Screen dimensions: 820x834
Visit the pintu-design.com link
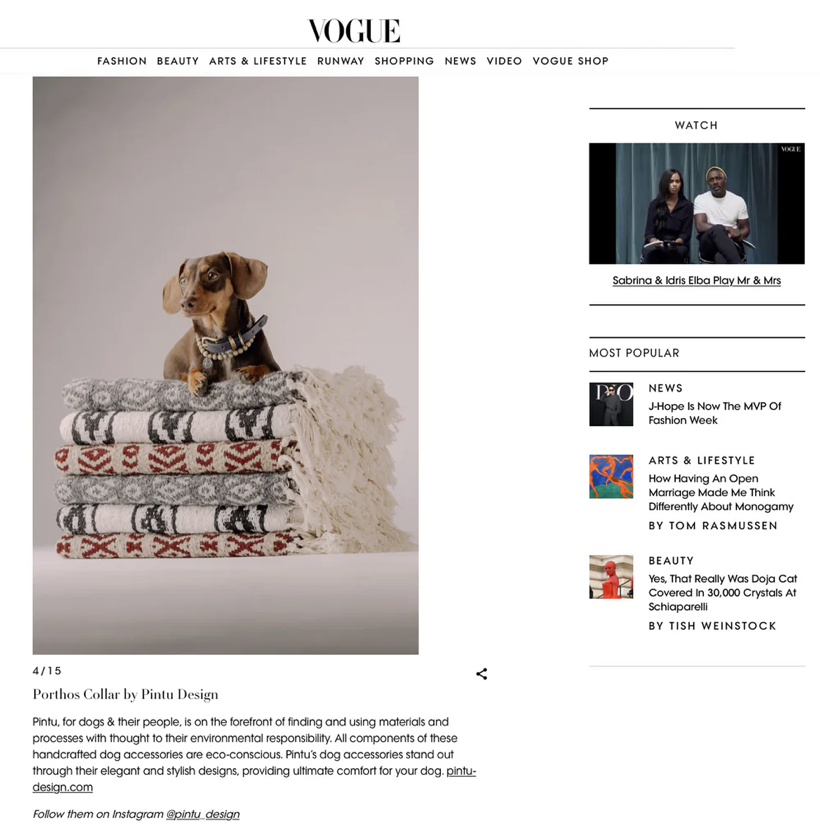254,779
